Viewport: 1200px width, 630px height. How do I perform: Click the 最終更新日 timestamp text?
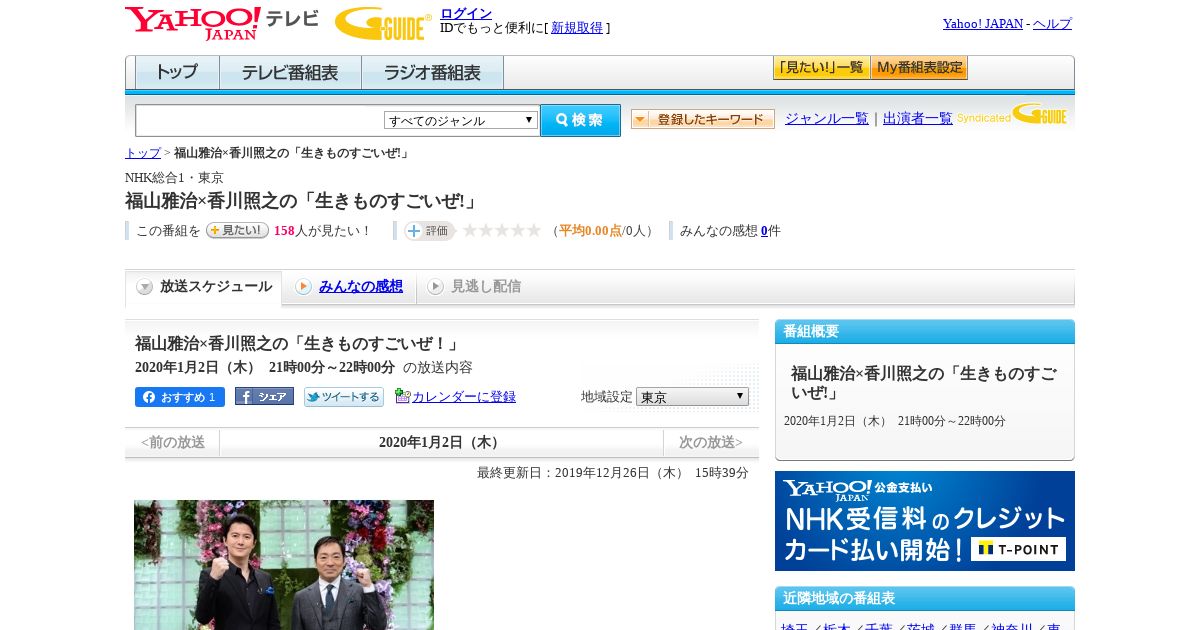612,473
